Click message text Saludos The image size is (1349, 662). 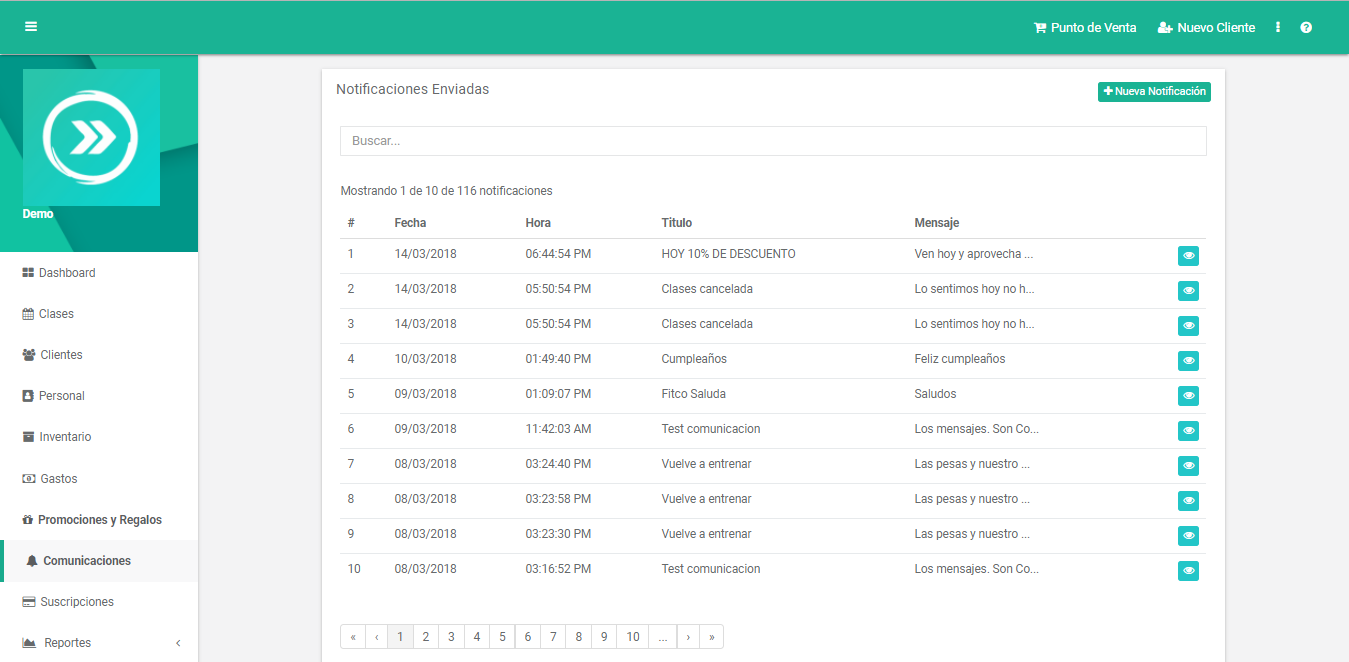point(936,394)
